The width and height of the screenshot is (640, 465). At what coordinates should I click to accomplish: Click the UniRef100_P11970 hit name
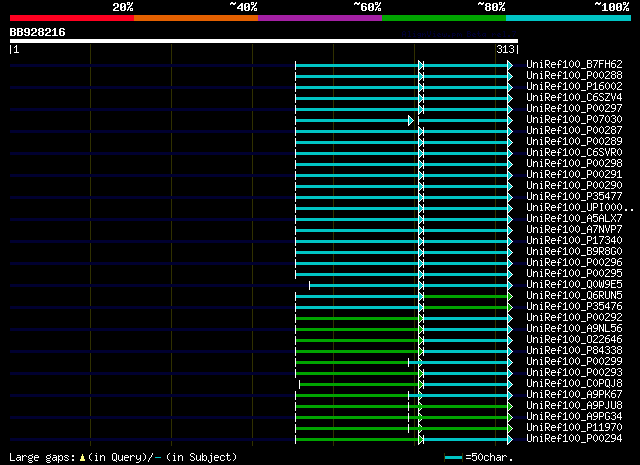574,428
